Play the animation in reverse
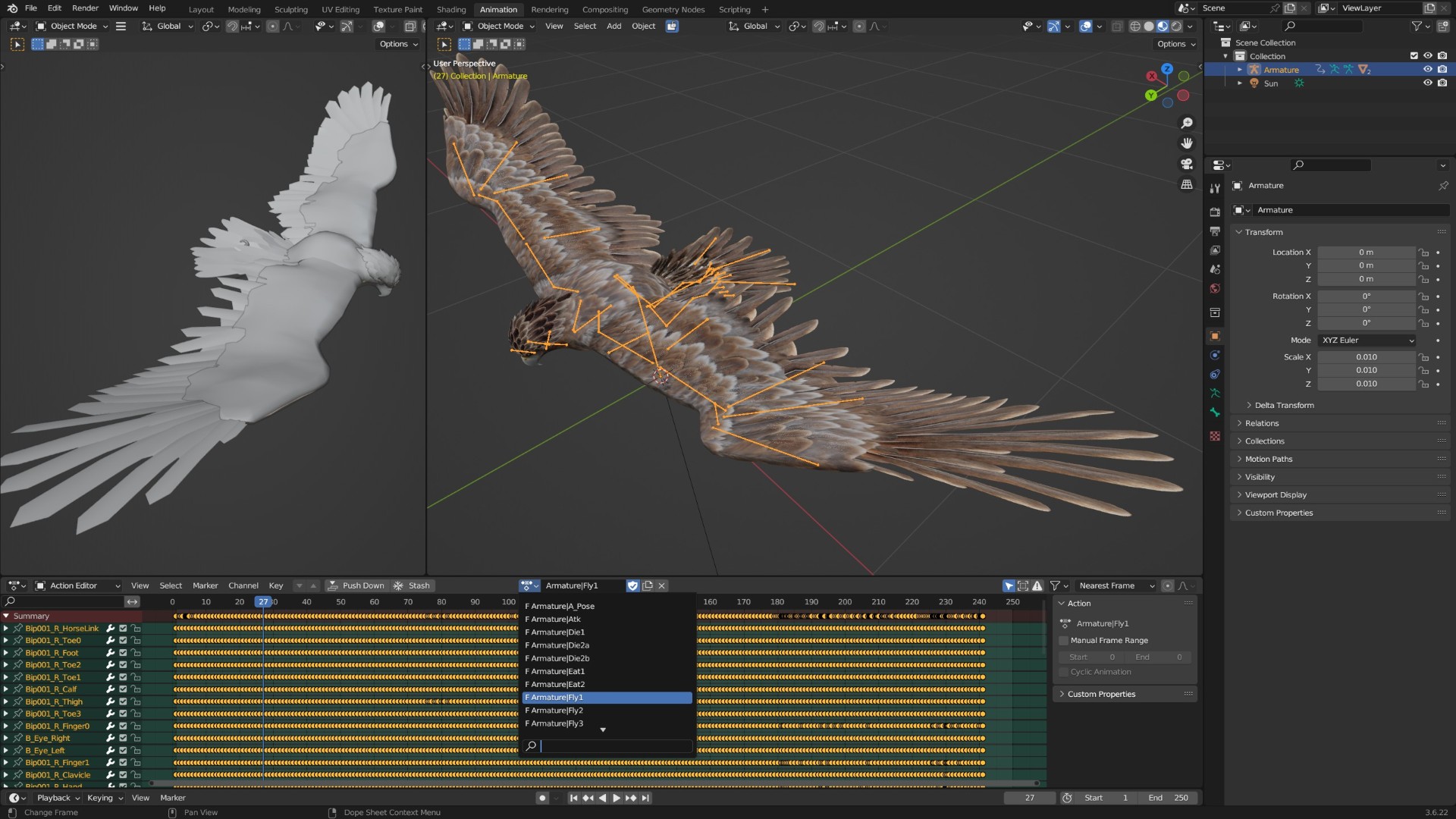Screen dimensions: 1456x819 [x=602, y=798]
